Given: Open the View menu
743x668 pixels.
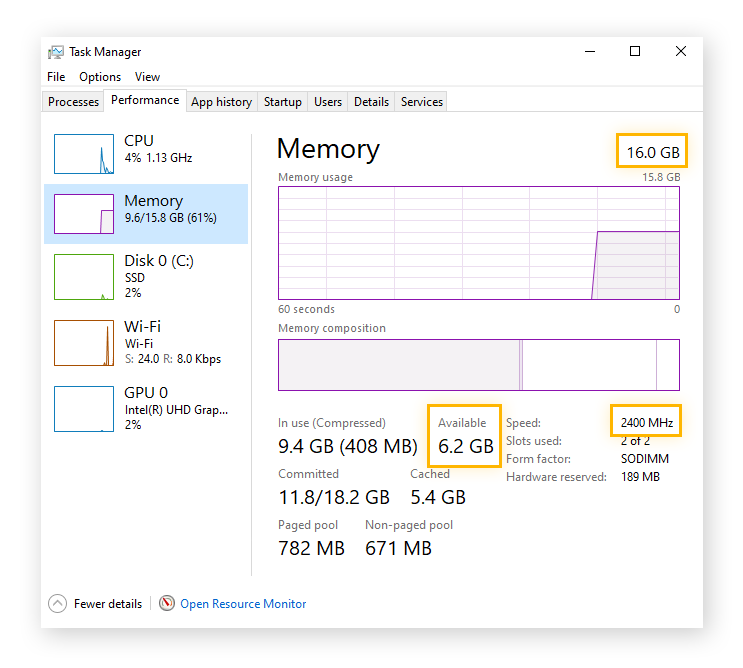Looking at the screenshot, I should 147,77.
